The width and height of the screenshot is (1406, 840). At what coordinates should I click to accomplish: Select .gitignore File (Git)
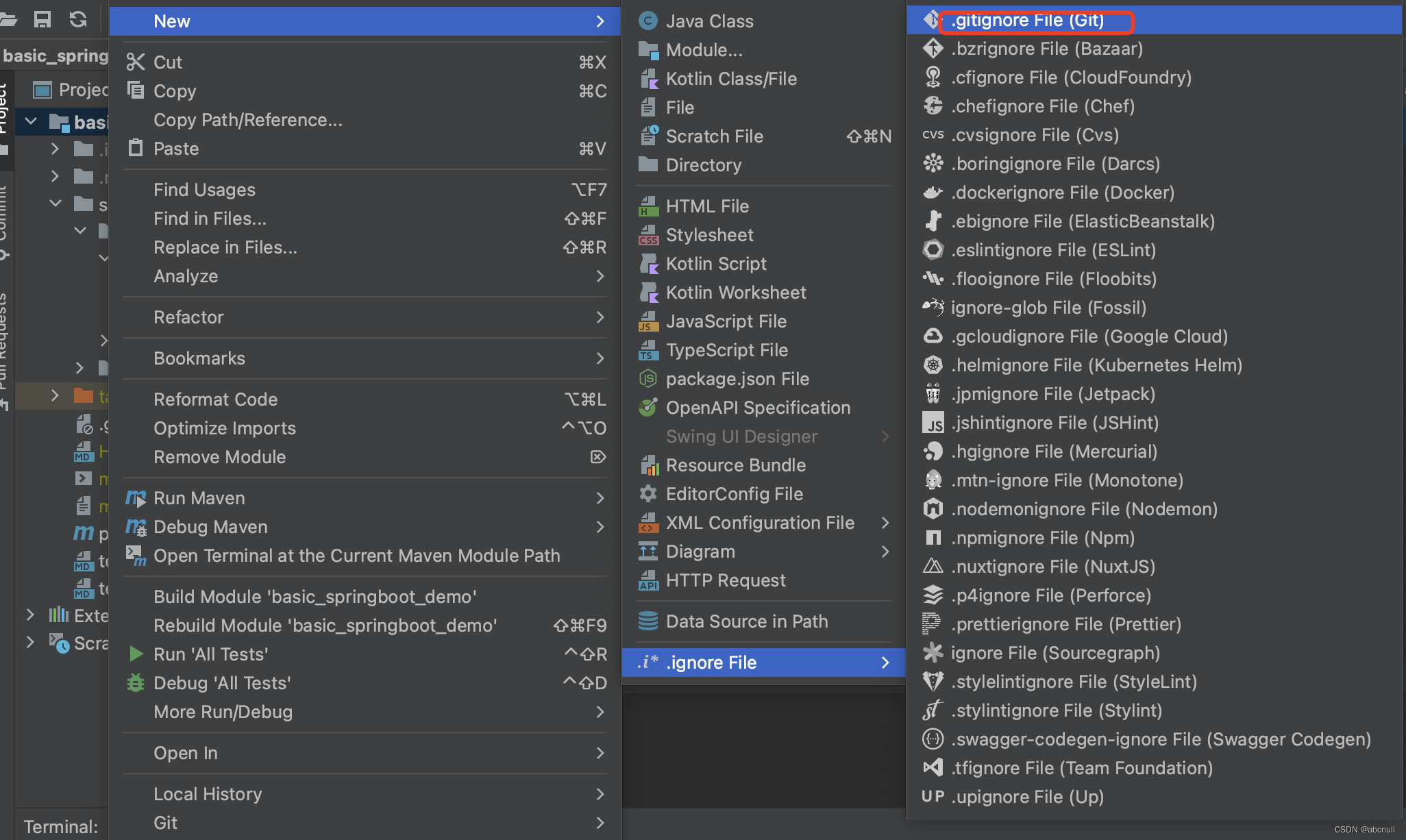tap(1154, 20)
